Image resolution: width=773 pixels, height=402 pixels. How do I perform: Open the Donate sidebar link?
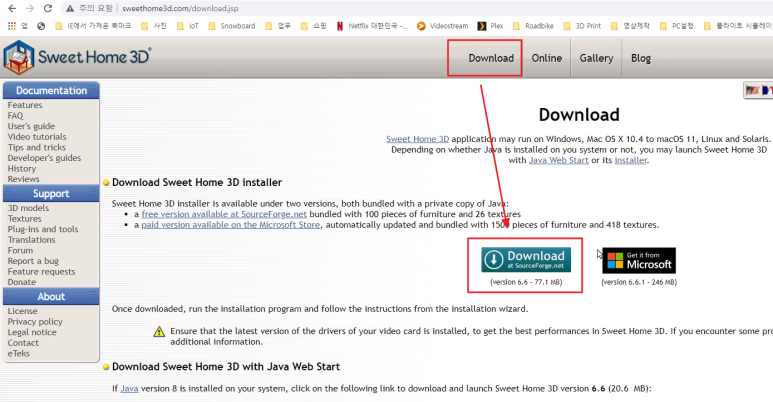pyautogui.click(x=22, y=282)
